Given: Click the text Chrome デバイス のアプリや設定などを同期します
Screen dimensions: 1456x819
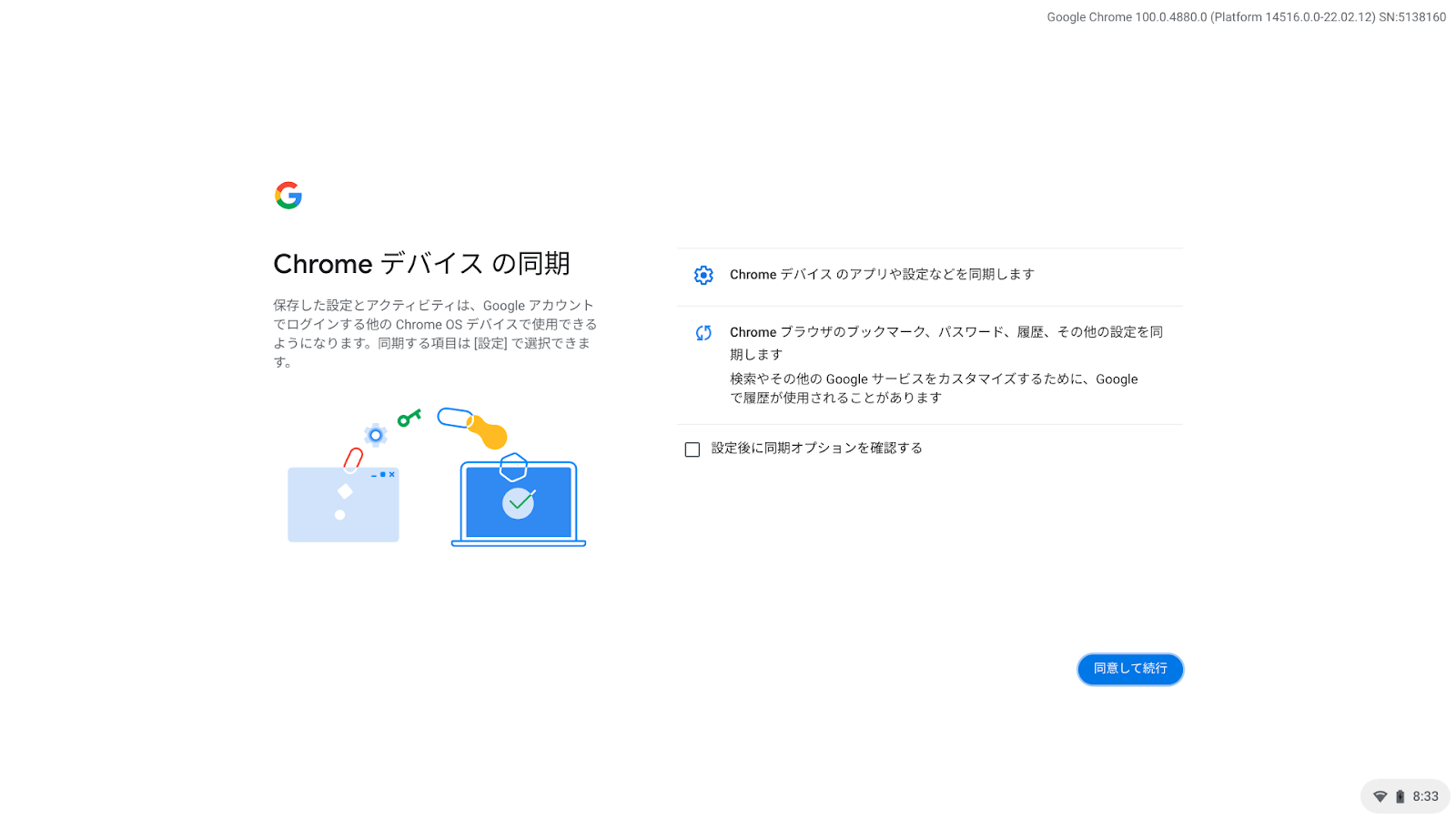Looking at the screenshot, I should [882, 274].
